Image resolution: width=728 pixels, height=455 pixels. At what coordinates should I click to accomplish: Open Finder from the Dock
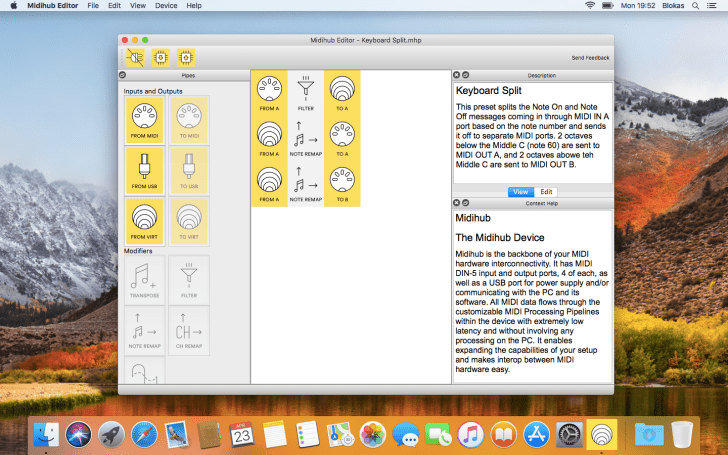[46, 435]
